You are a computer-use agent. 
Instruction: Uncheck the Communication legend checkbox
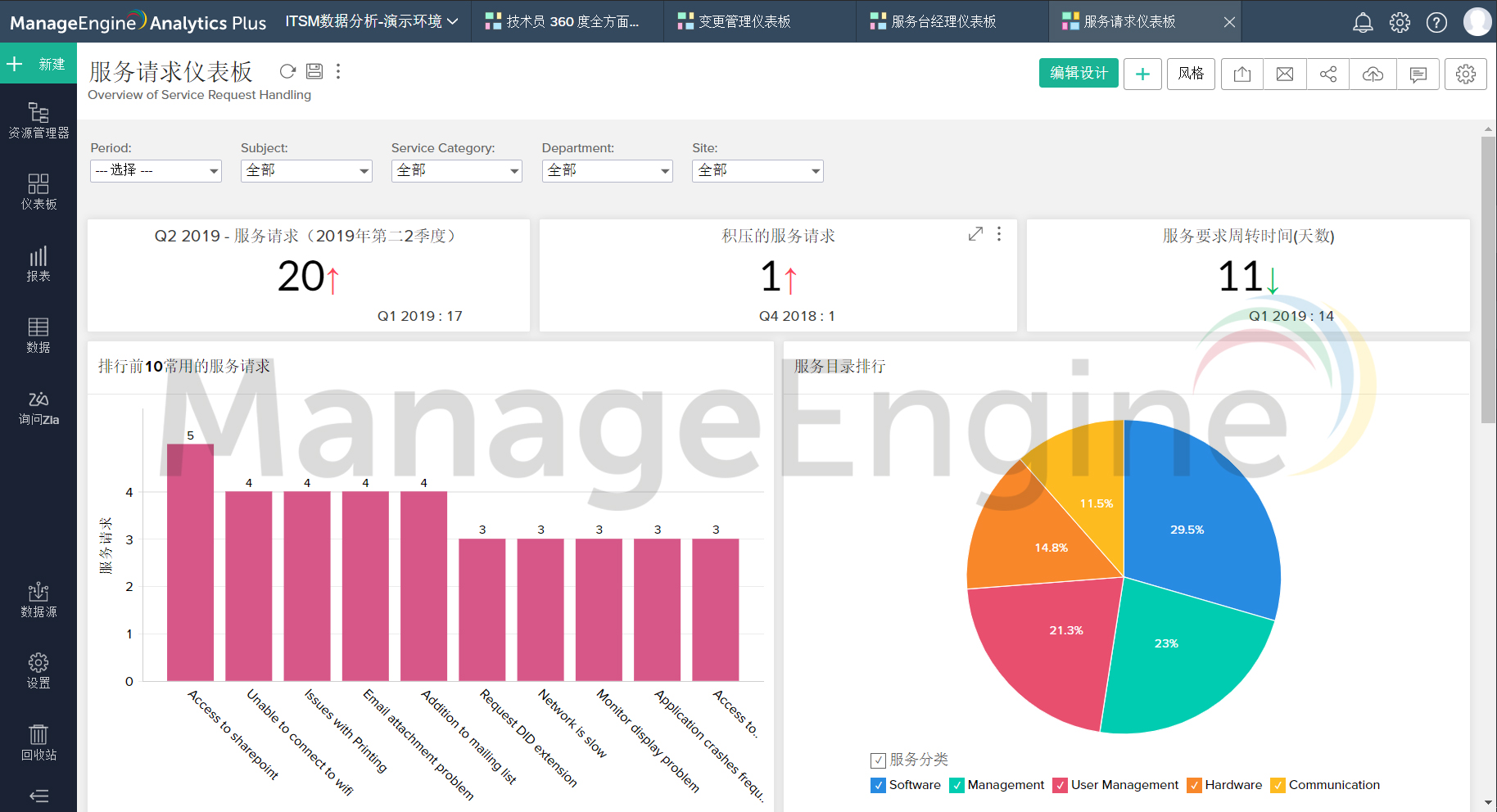pyautogui.click(x=1278, y=785)
